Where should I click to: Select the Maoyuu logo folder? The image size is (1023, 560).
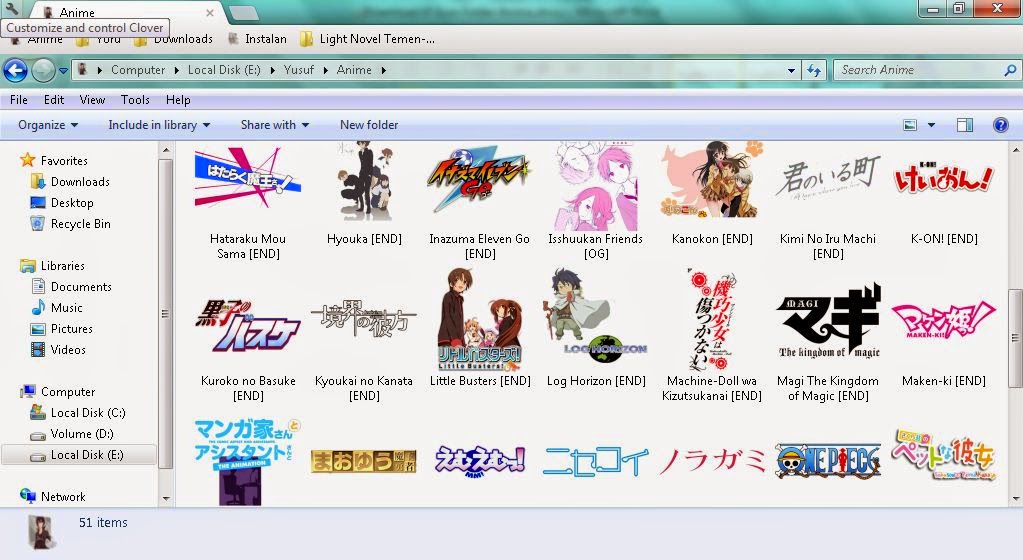point(364,461)
